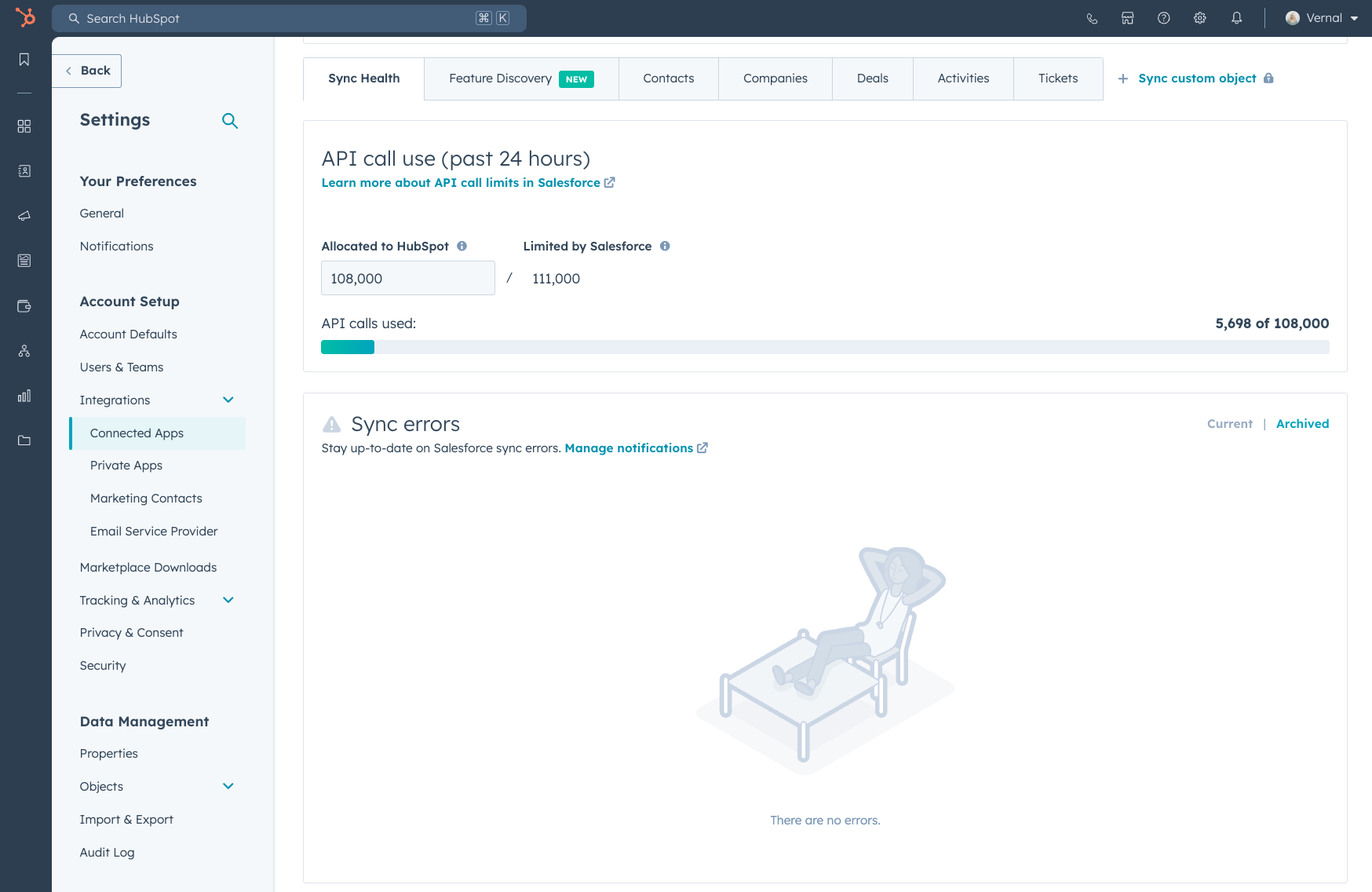Click the phone calling icon in top bar
Viewport: 1372px width, 892px height.
[1092, 18]
